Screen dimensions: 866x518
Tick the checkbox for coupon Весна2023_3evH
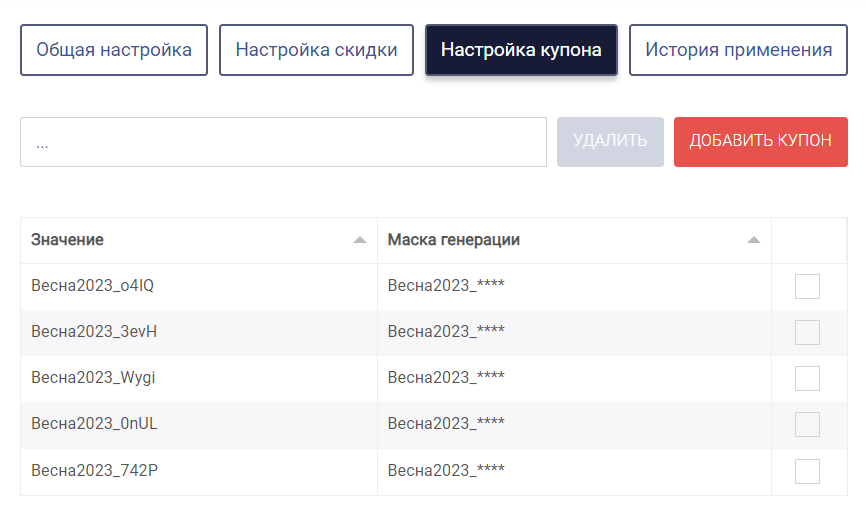807,332
